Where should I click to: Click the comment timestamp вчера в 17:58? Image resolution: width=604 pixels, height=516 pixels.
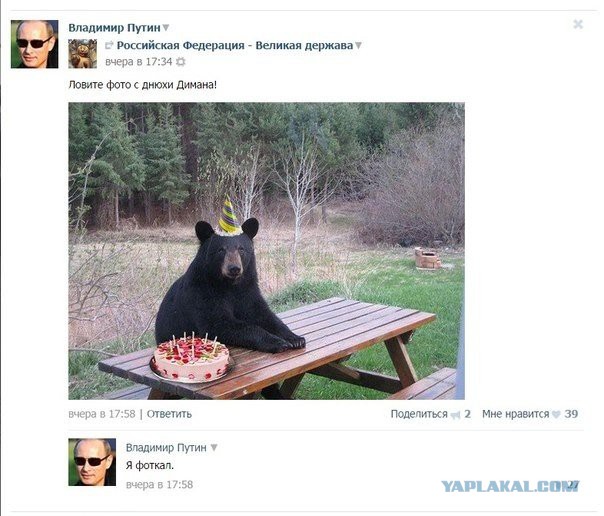point(159,484)
